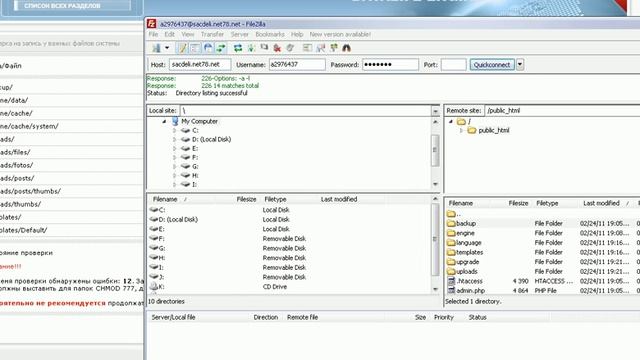Click the local file list scrollbar
Image resolution: width=640 pixels, height=360 pixels.
pyautogui.click(x=436, y=240)
